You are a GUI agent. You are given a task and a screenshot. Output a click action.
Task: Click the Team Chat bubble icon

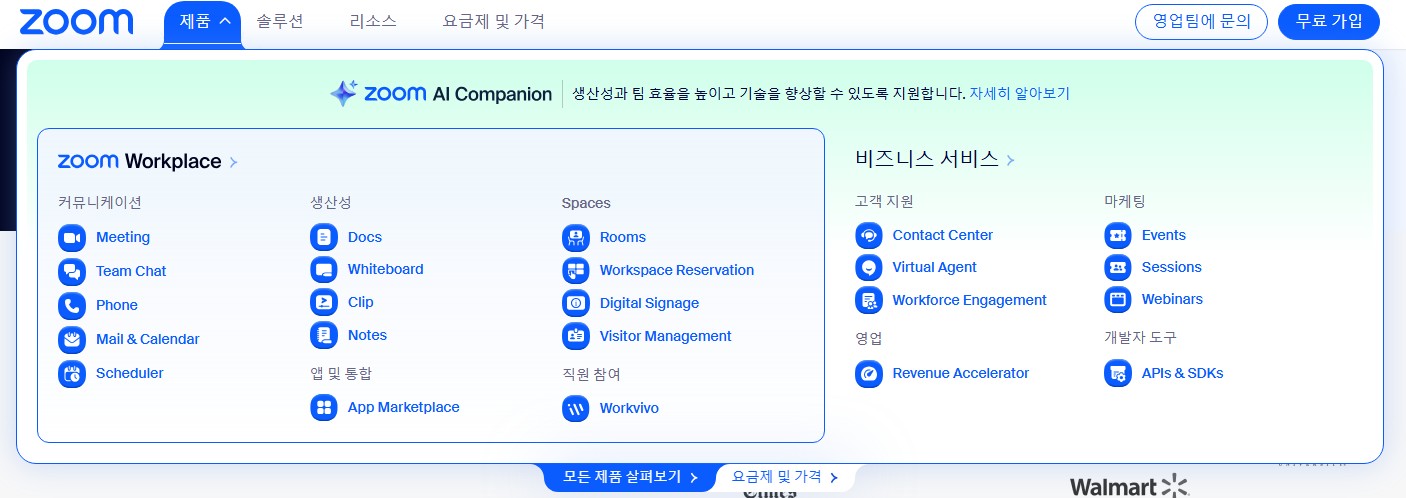(72, 272)
